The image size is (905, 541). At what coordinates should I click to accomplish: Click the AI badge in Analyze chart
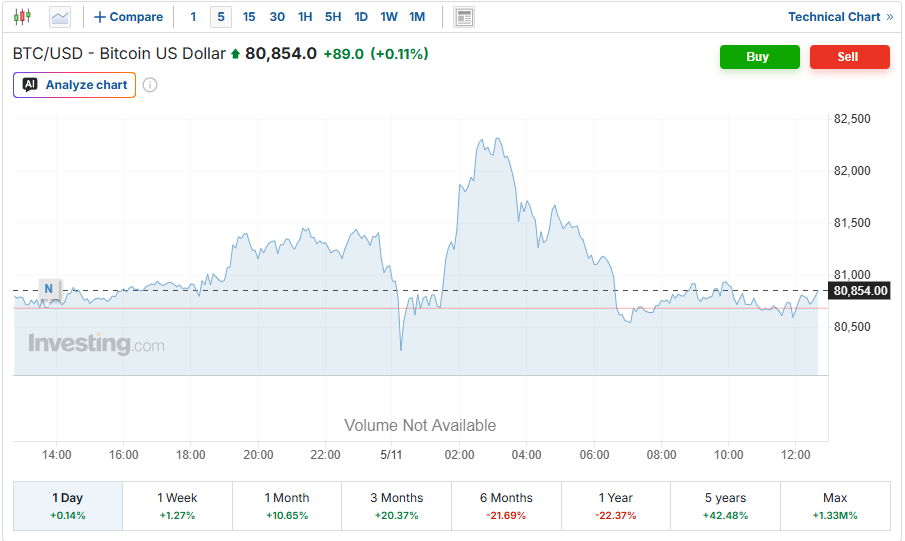tap(30, 85)
